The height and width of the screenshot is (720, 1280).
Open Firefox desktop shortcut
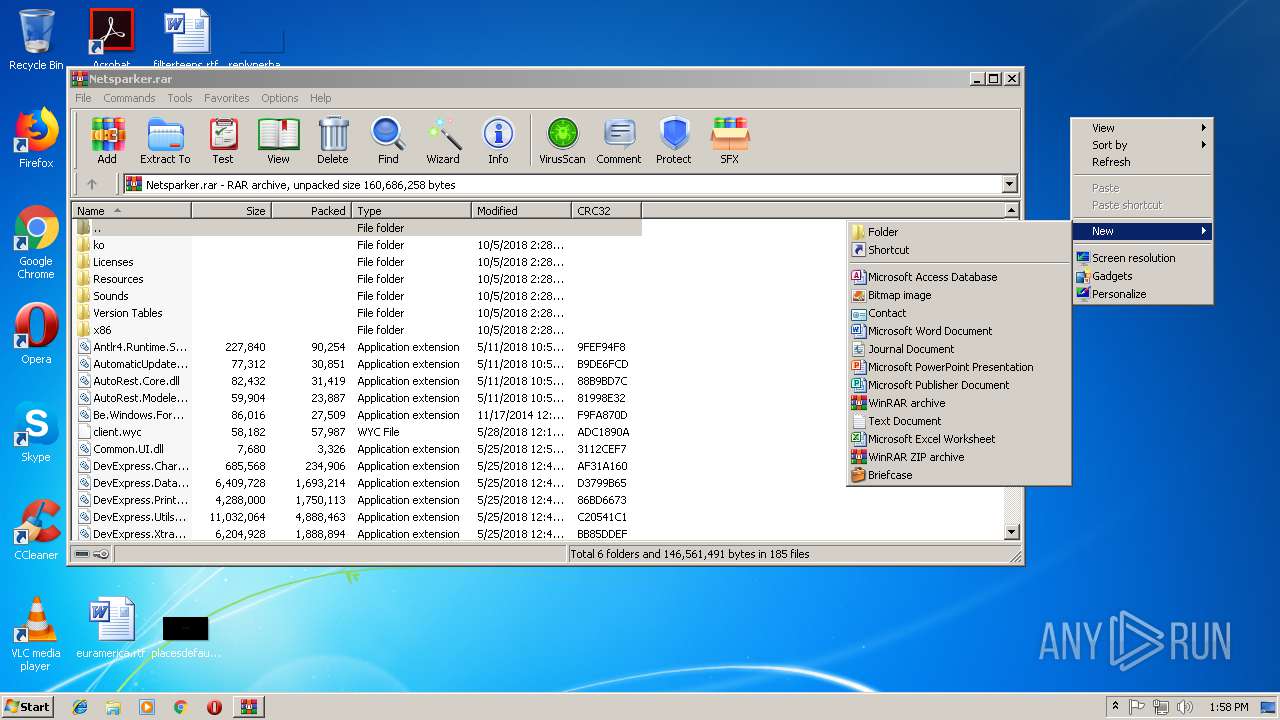(36, 138)
